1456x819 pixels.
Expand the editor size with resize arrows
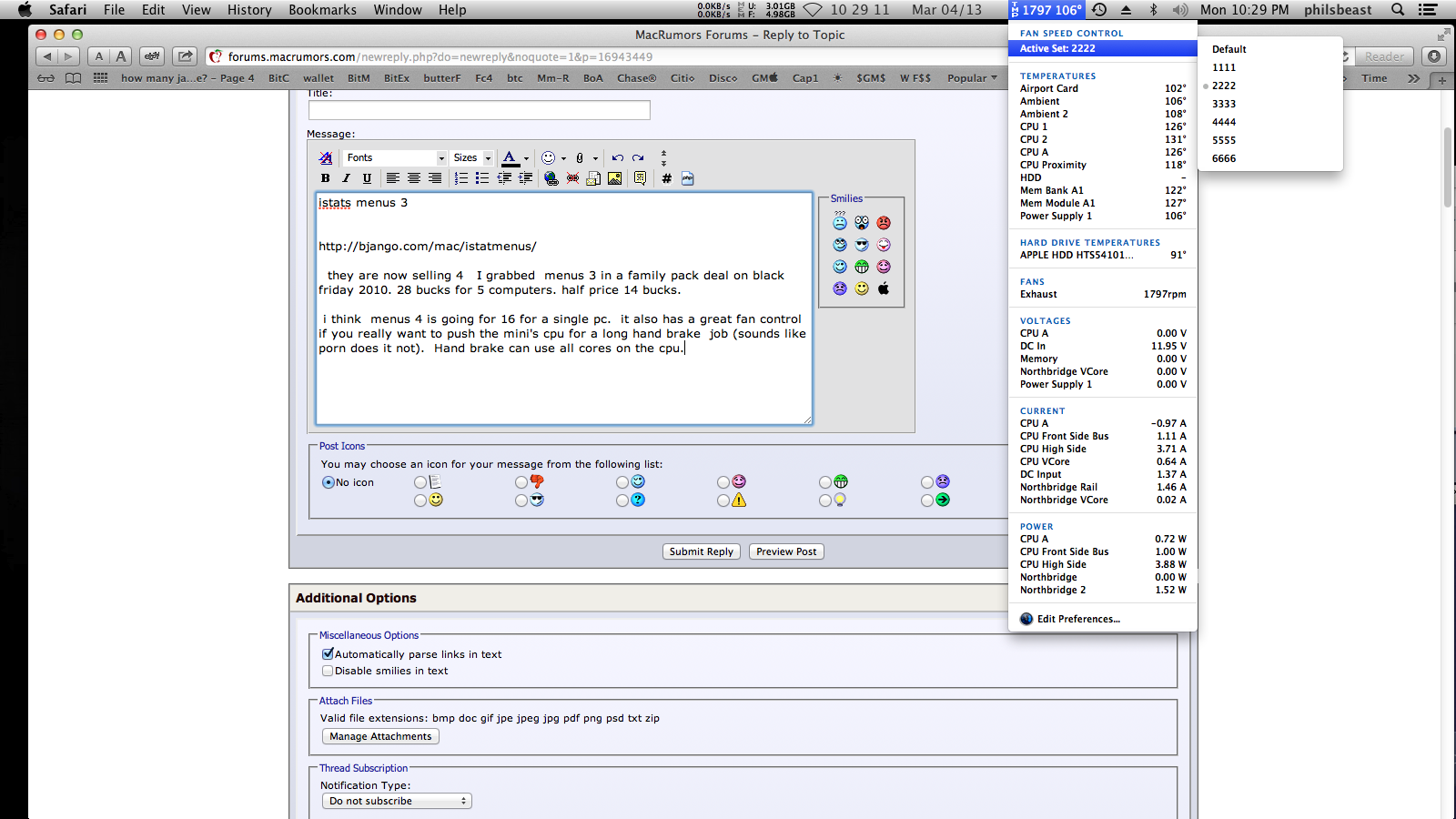click(x=663, y=157)
